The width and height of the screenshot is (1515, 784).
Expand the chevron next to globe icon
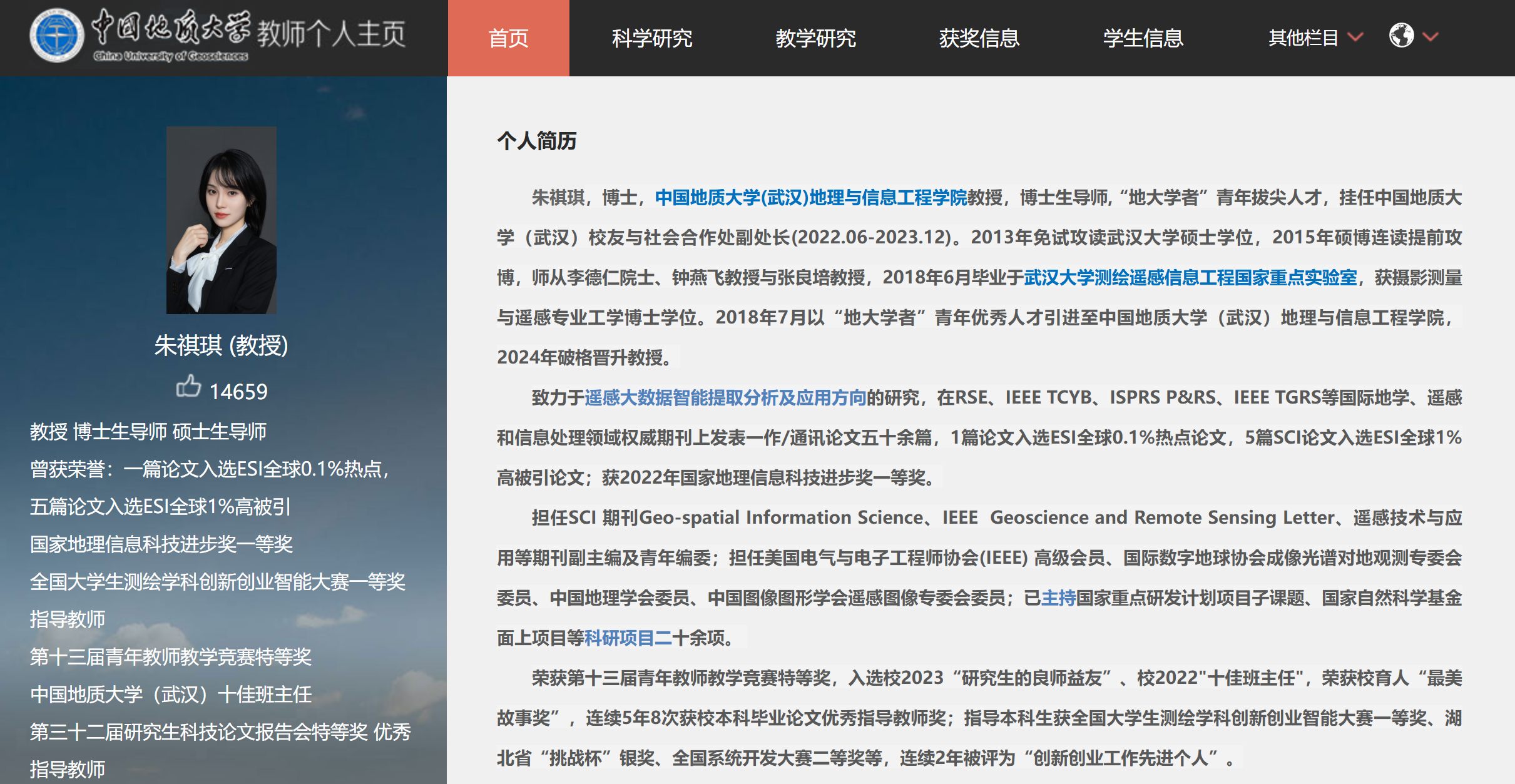pyautogui.click(x=1431, y=37)
